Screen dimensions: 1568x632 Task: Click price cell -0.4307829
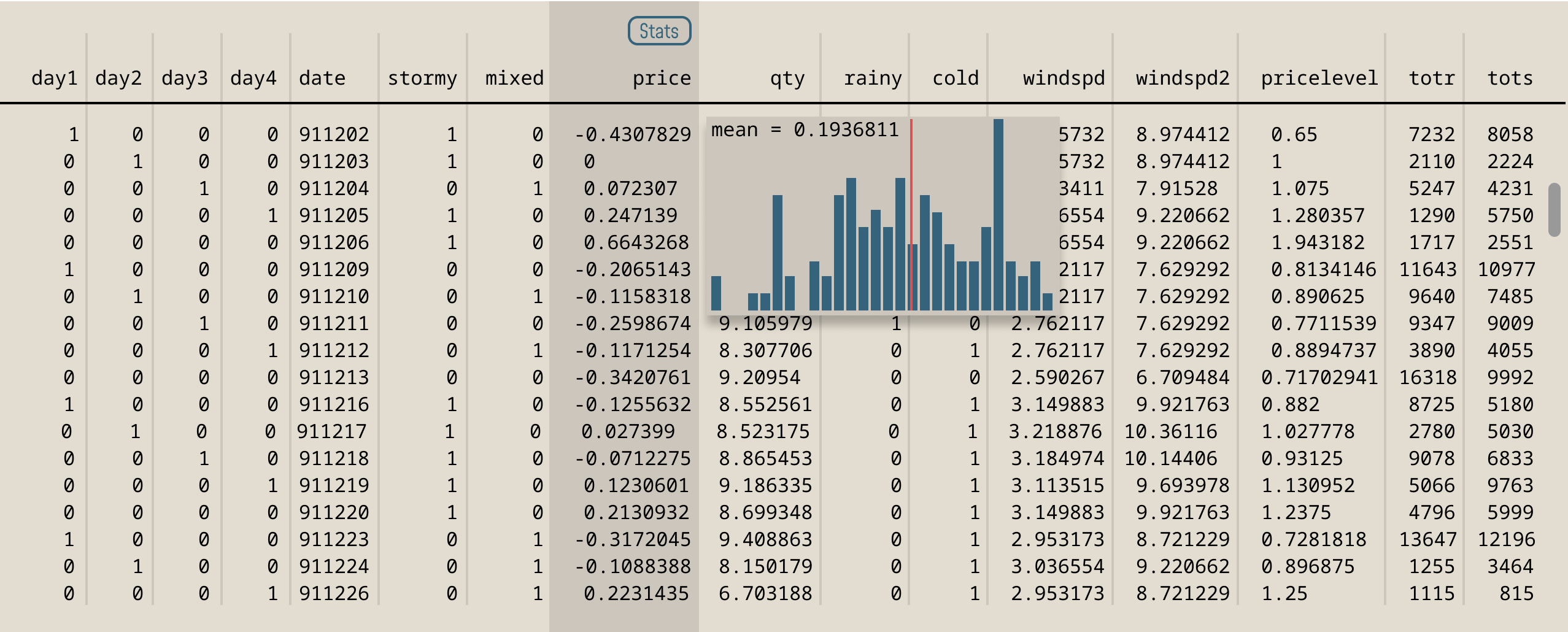pyautogui.click(x=632, y=134)
